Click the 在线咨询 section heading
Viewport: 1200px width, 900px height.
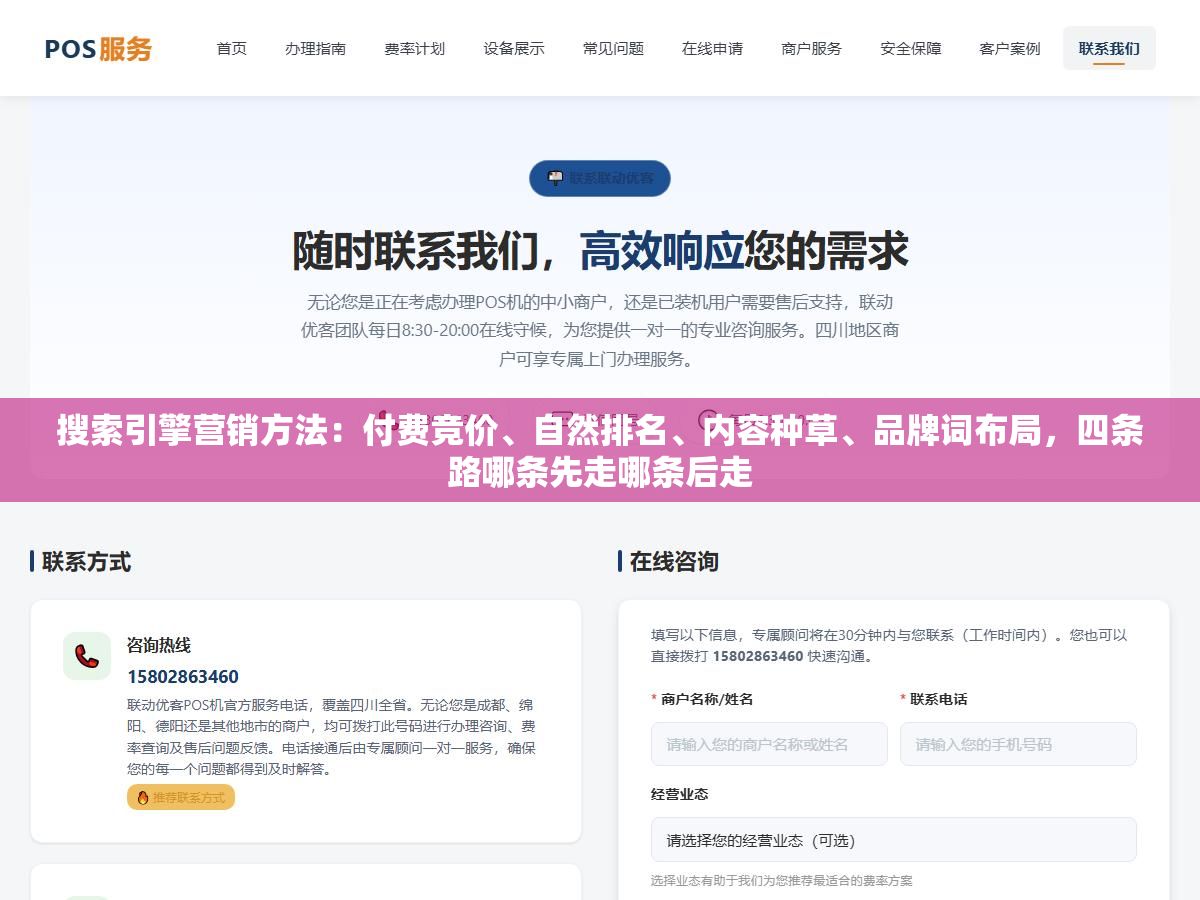coord(674,561)
